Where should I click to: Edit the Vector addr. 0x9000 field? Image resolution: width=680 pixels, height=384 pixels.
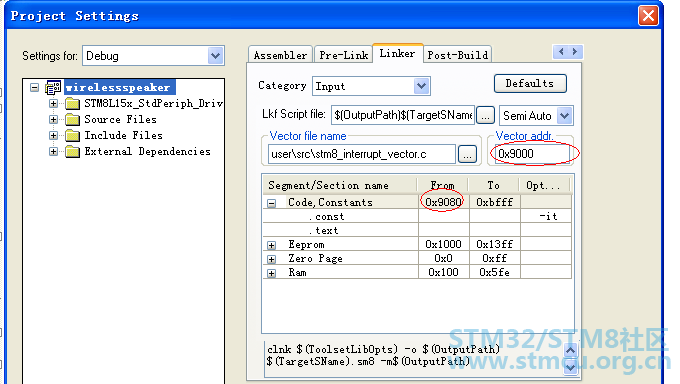click(x=533, y=154)
